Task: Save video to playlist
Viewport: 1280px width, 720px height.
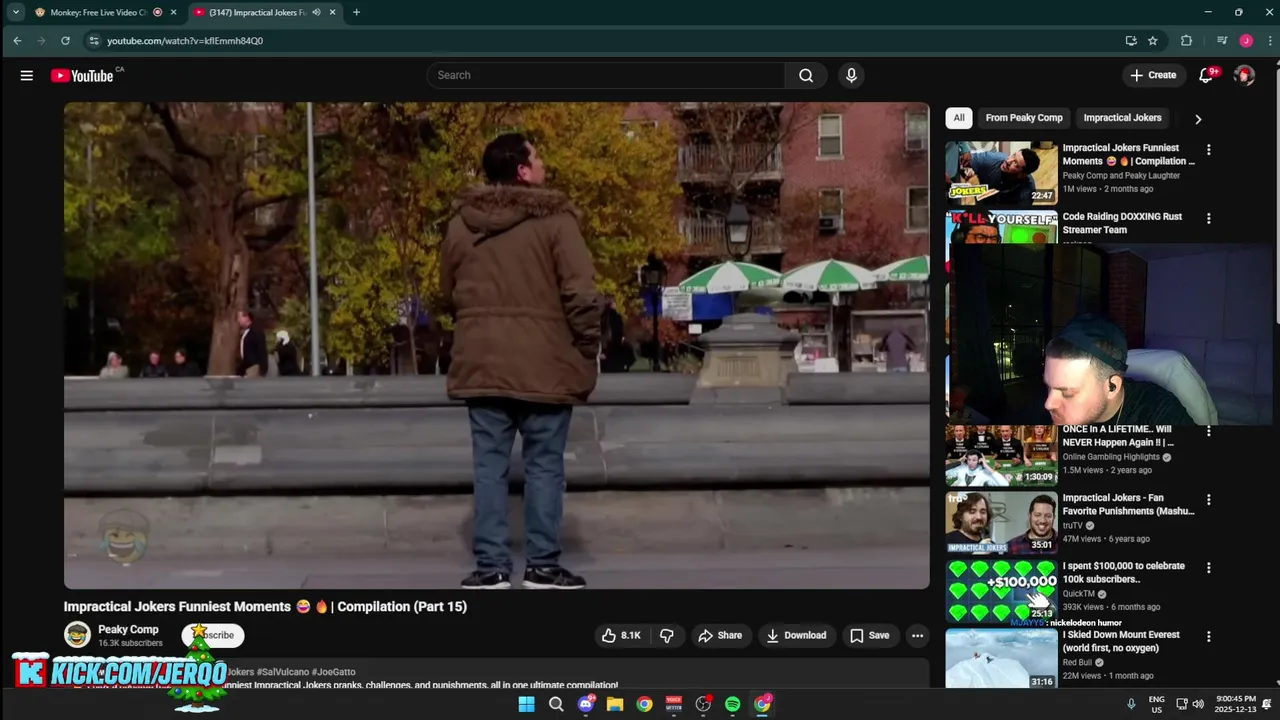Action: pos(869,635)
